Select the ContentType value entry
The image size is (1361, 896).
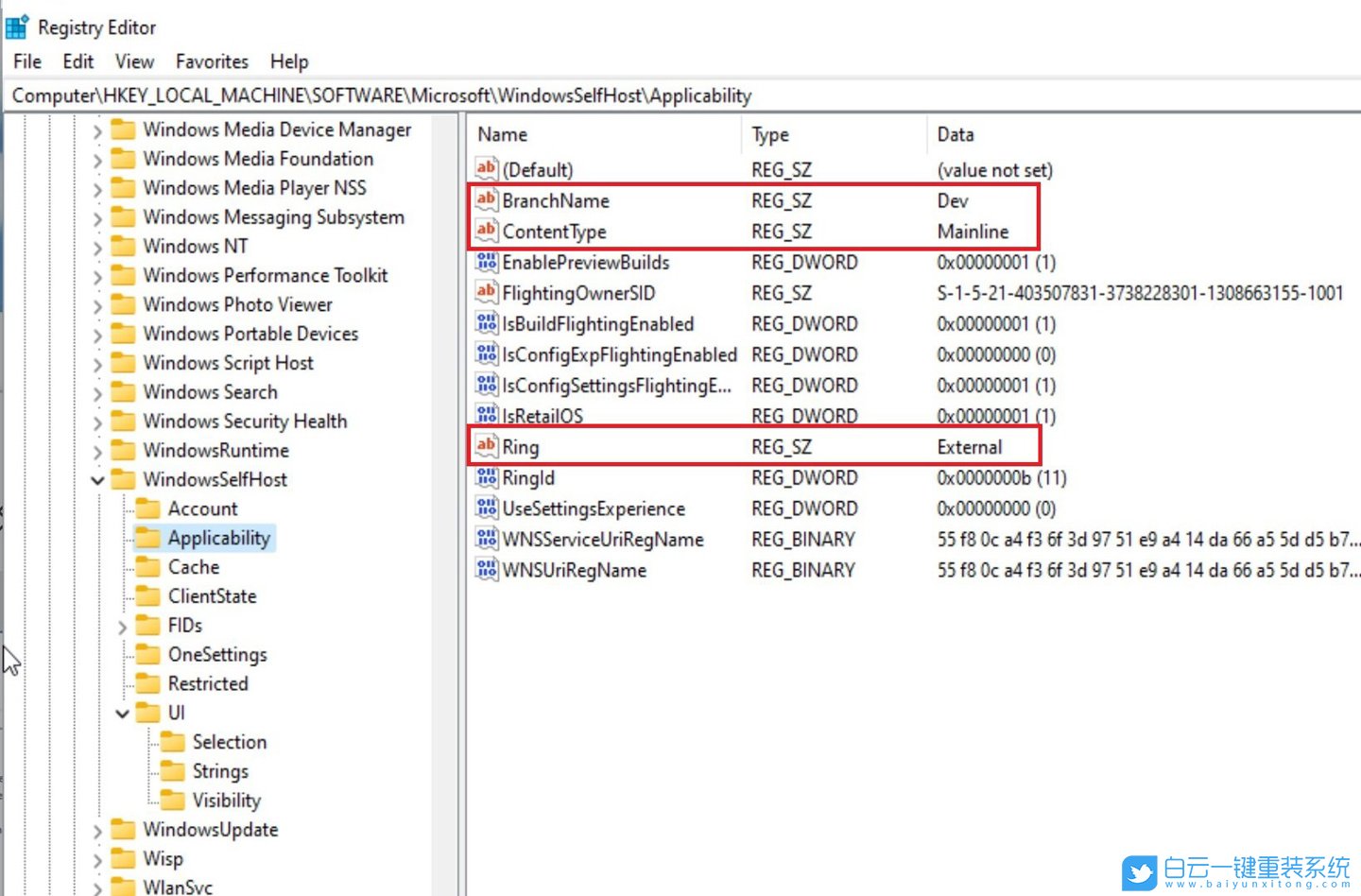[554, 232]
